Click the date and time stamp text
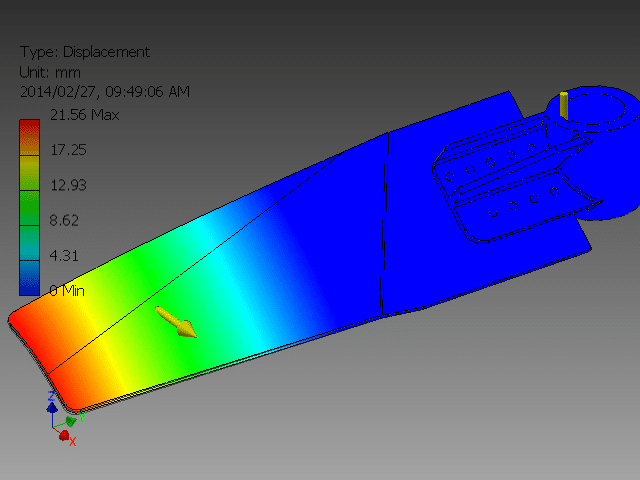The width and height of the screenshot is (640, 480). click(x=105, y=91)
